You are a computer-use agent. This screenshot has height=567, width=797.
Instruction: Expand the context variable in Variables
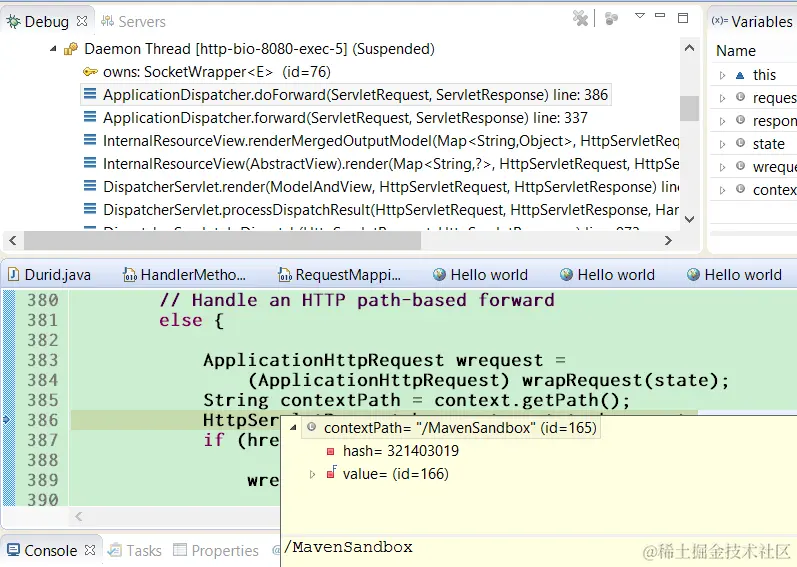[x=722, y=190]
